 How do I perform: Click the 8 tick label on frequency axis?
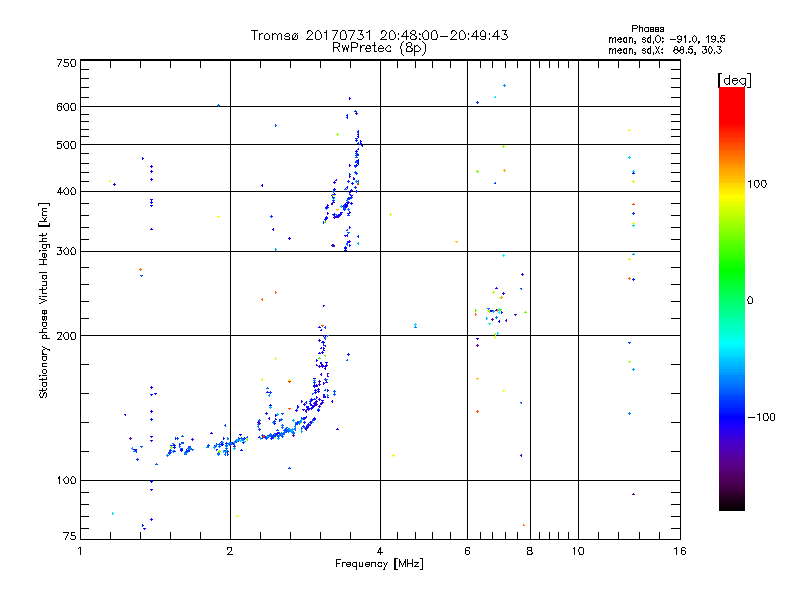click(530, 551)
